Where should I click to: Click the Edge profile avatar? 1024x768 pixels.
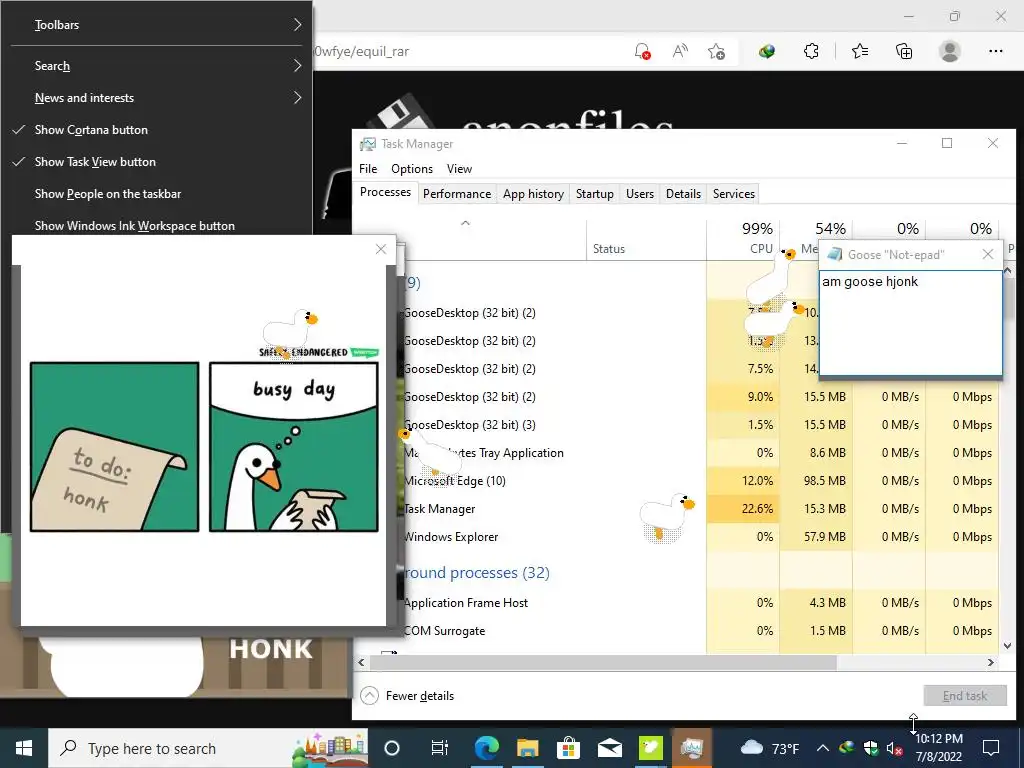tap(950, 51)
